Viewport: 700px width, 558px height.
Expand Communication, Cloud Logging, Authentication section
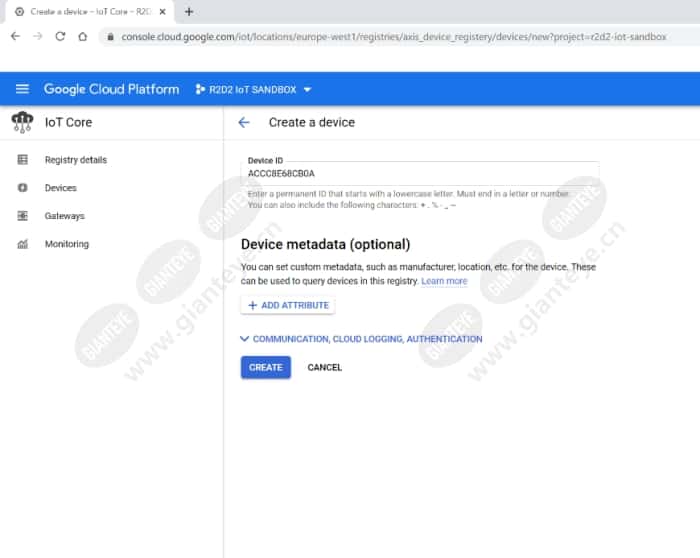click(362, 339)
